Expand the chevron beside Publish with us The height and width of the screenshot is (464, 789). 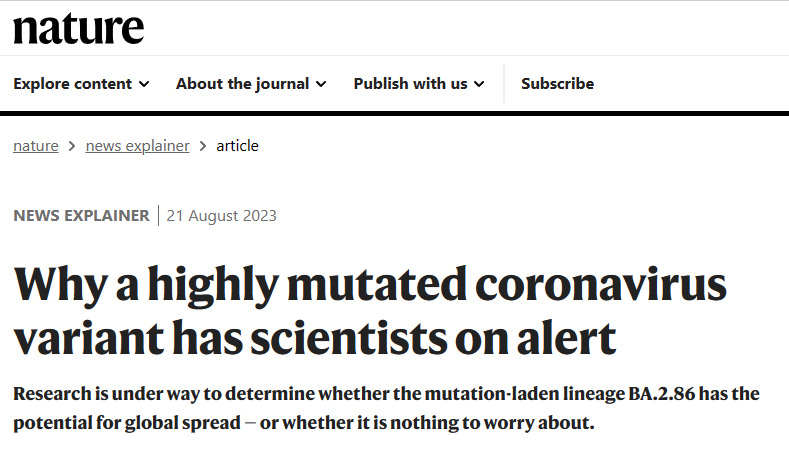479,84
